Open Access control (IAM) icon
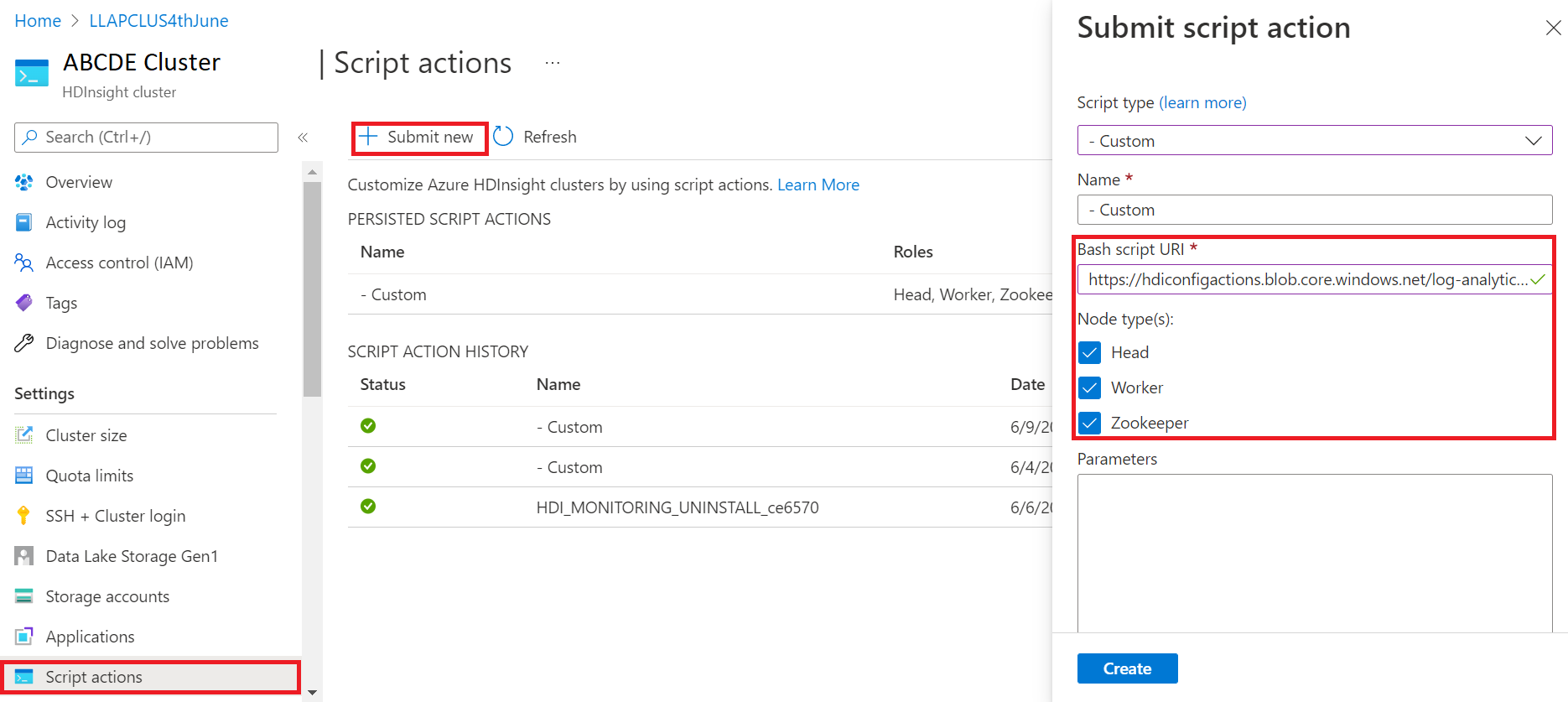The width and height of the screenshot is (1568, 702). tap(24, 263)
